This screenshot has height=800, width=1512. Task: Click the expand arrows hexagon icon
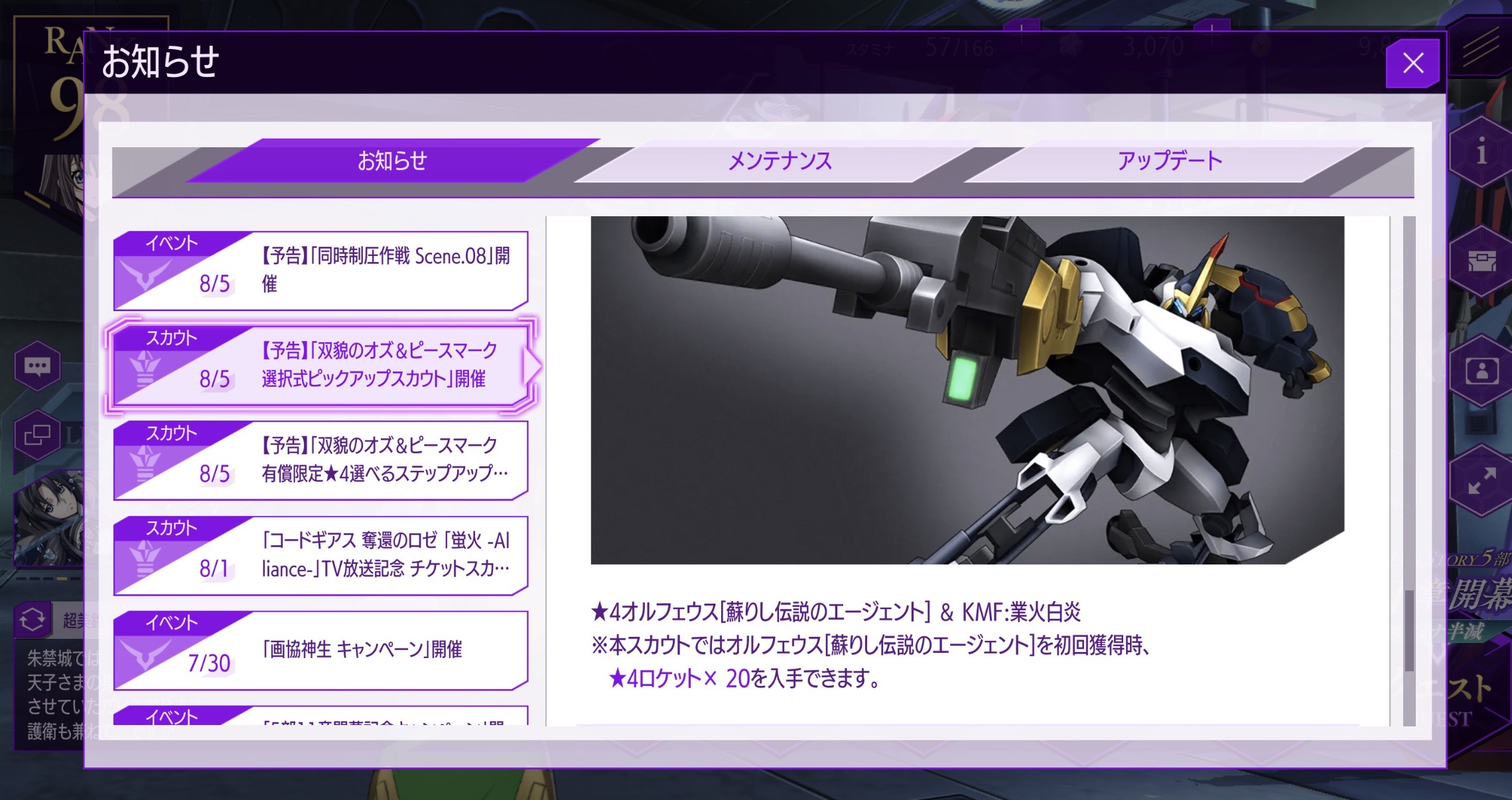[x=1481, y=480]
